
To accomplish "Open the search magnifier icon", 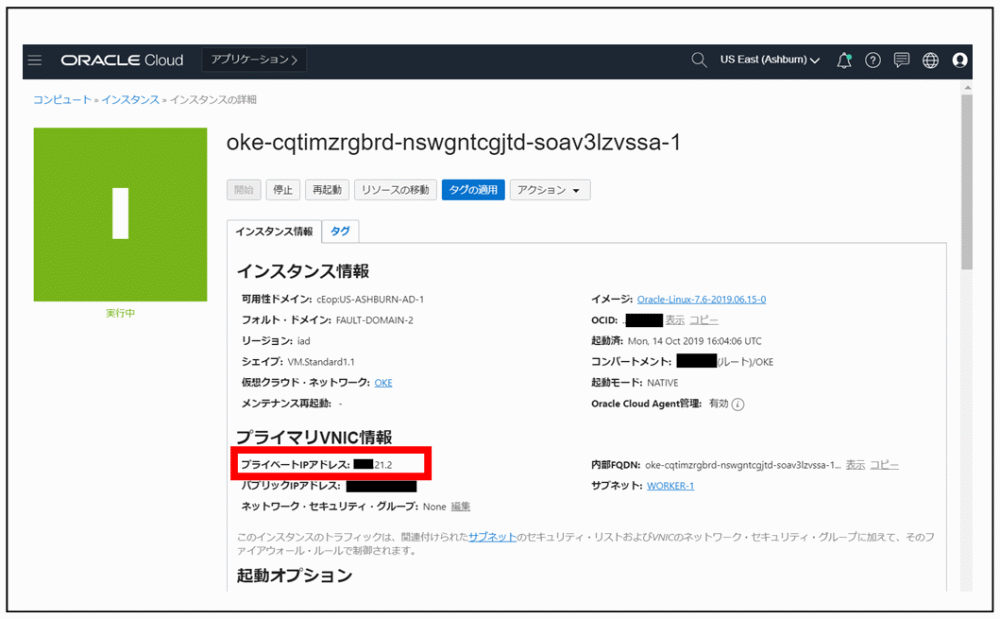I will click(698, 60).
